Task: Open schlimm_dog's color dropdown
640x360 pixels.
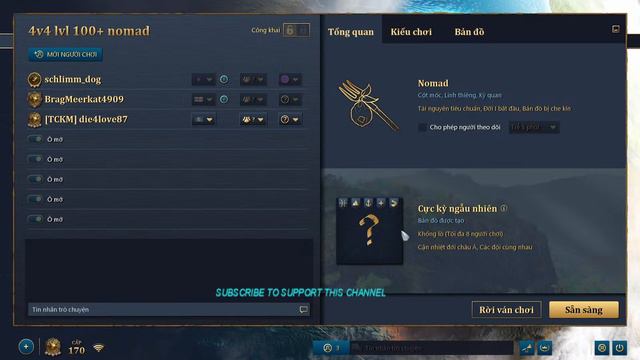Action: point(290,79)
